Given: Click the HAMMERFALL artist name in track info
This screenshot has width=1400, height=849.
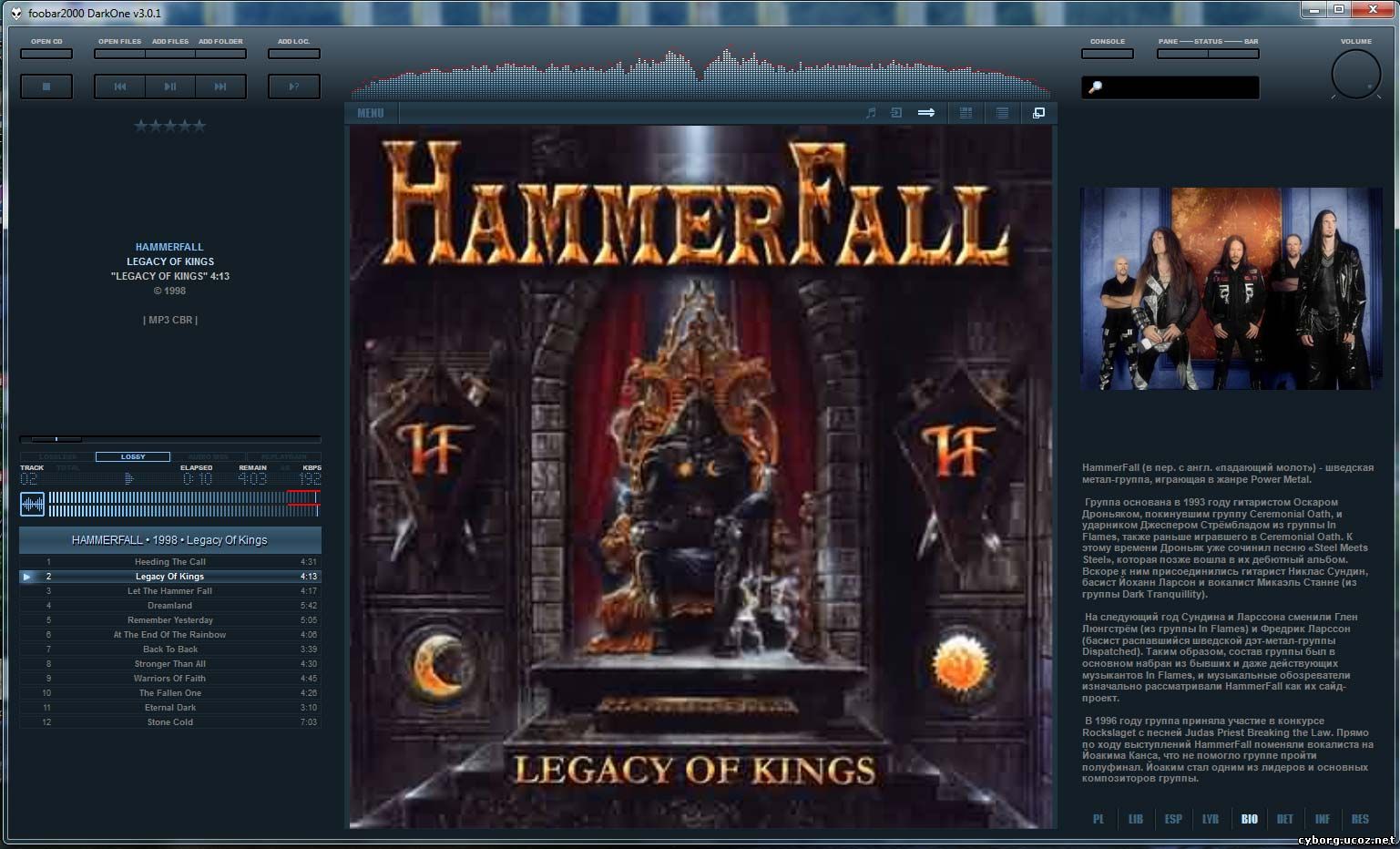Looking at the screenshot, I should point(169,247).
